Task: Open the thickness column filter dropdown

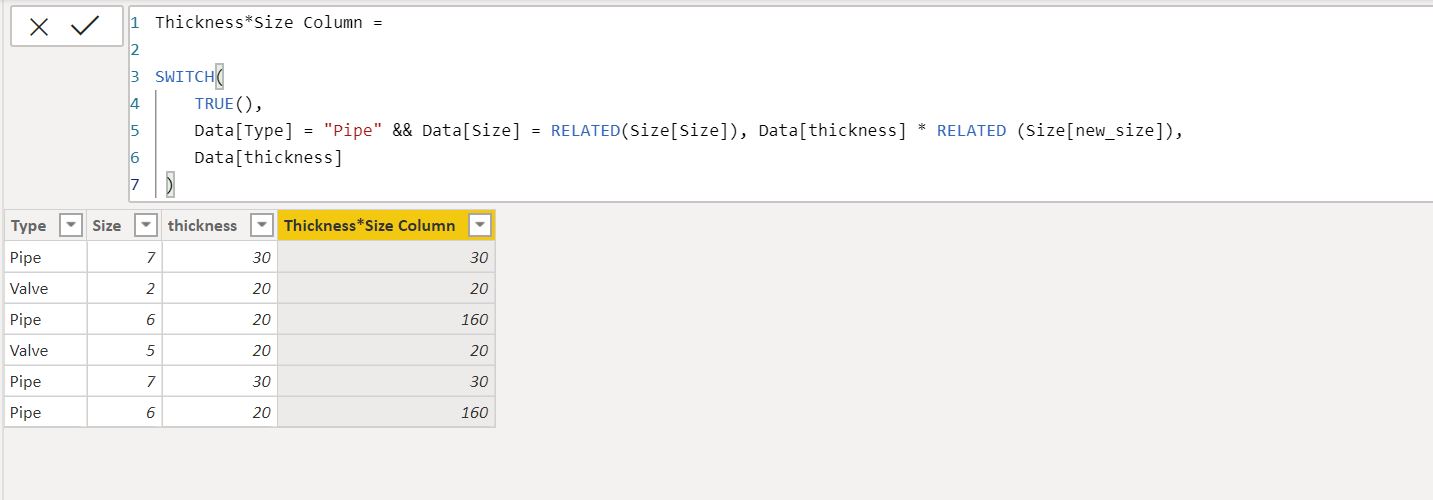Action: tap(261, 226)
